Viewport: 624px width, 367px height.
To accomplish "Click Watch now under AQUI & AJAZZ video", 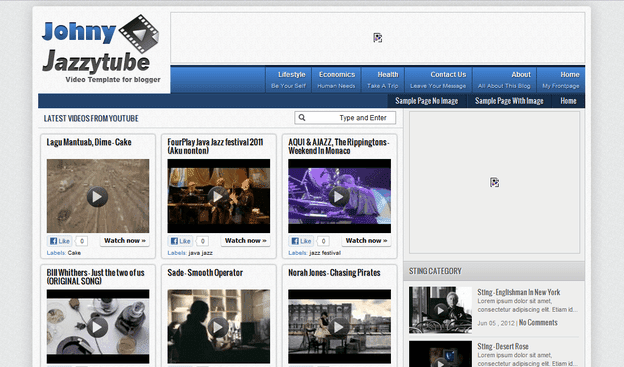I will click(x=367, y=241).
